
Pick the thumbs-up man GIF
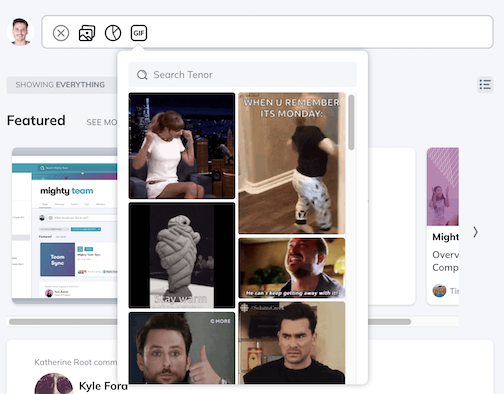182,348
